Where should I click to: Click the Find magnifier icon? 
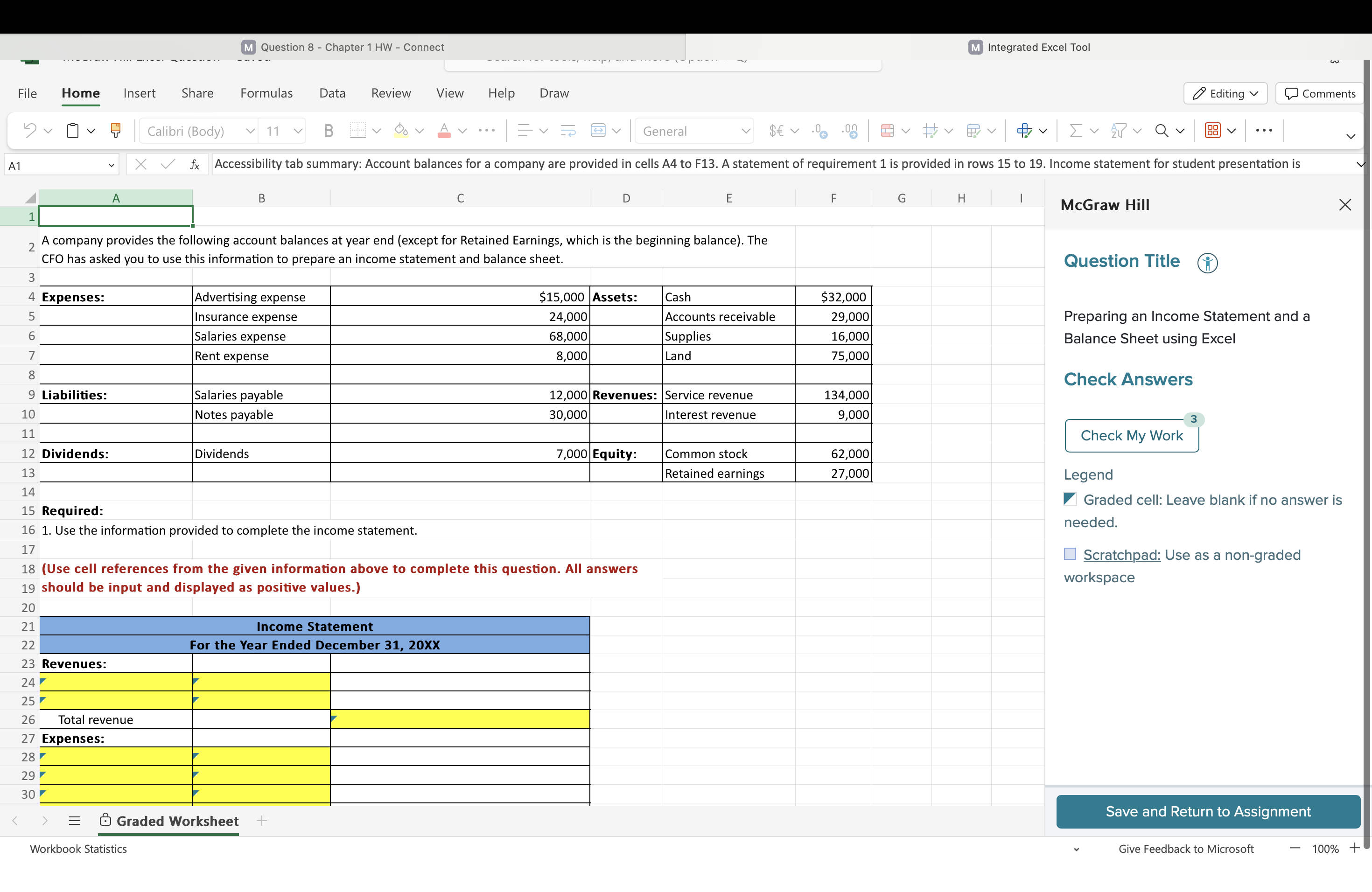coord(1161,131)
